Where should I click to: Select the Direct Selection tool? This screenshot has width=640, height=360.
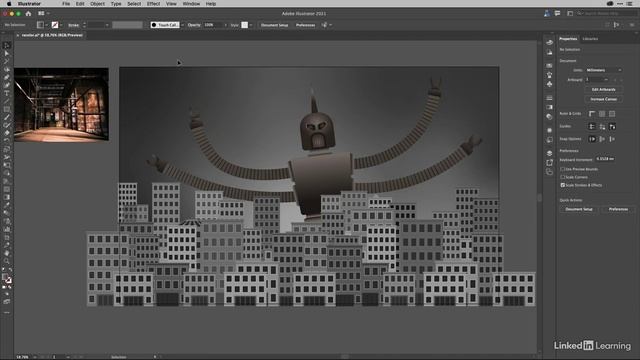[x=7, y=53]
